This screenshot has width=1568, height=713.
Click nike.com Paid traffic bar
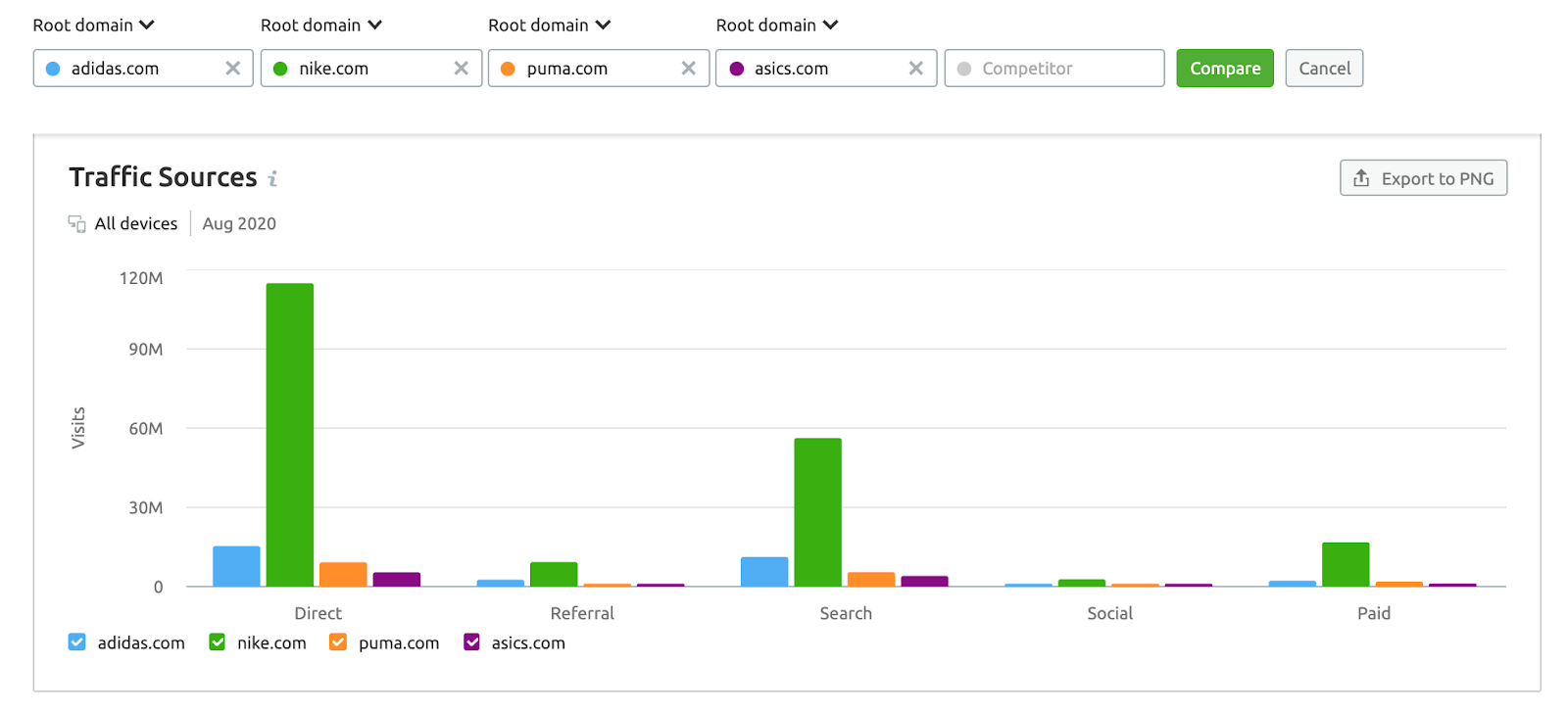click(1346, 565)
